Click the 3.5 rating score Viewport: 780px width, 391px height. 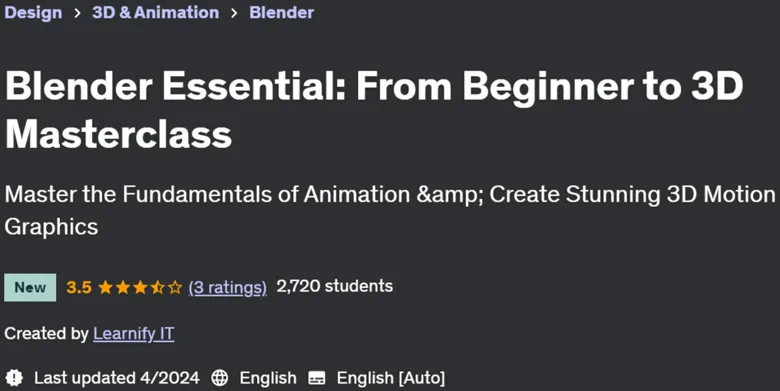(x=79, y=287)
